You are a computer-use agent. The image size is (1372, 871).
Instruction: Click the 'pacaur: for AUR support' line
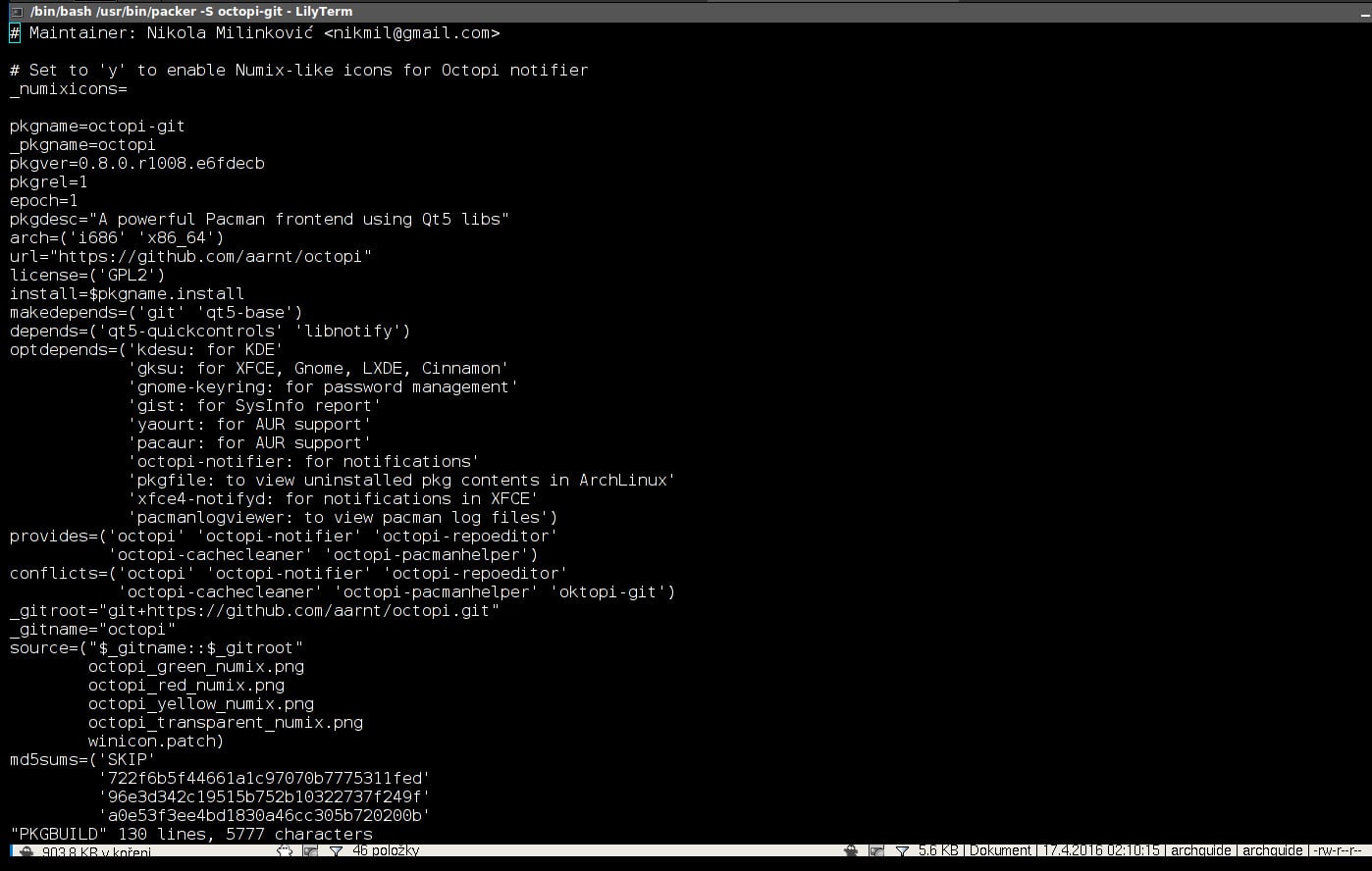pyautogui.click(x=250, y=442)
